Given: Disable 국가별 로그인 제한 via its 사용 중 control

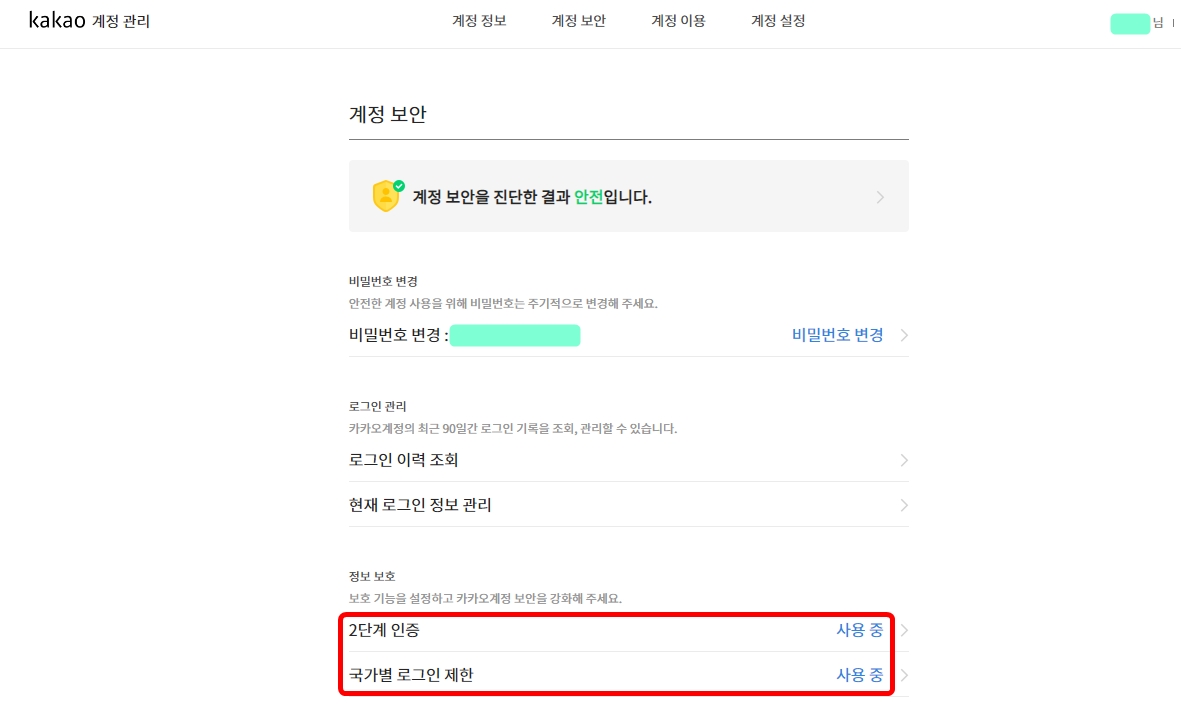Looking at the screenshot, I should (858, 675).
